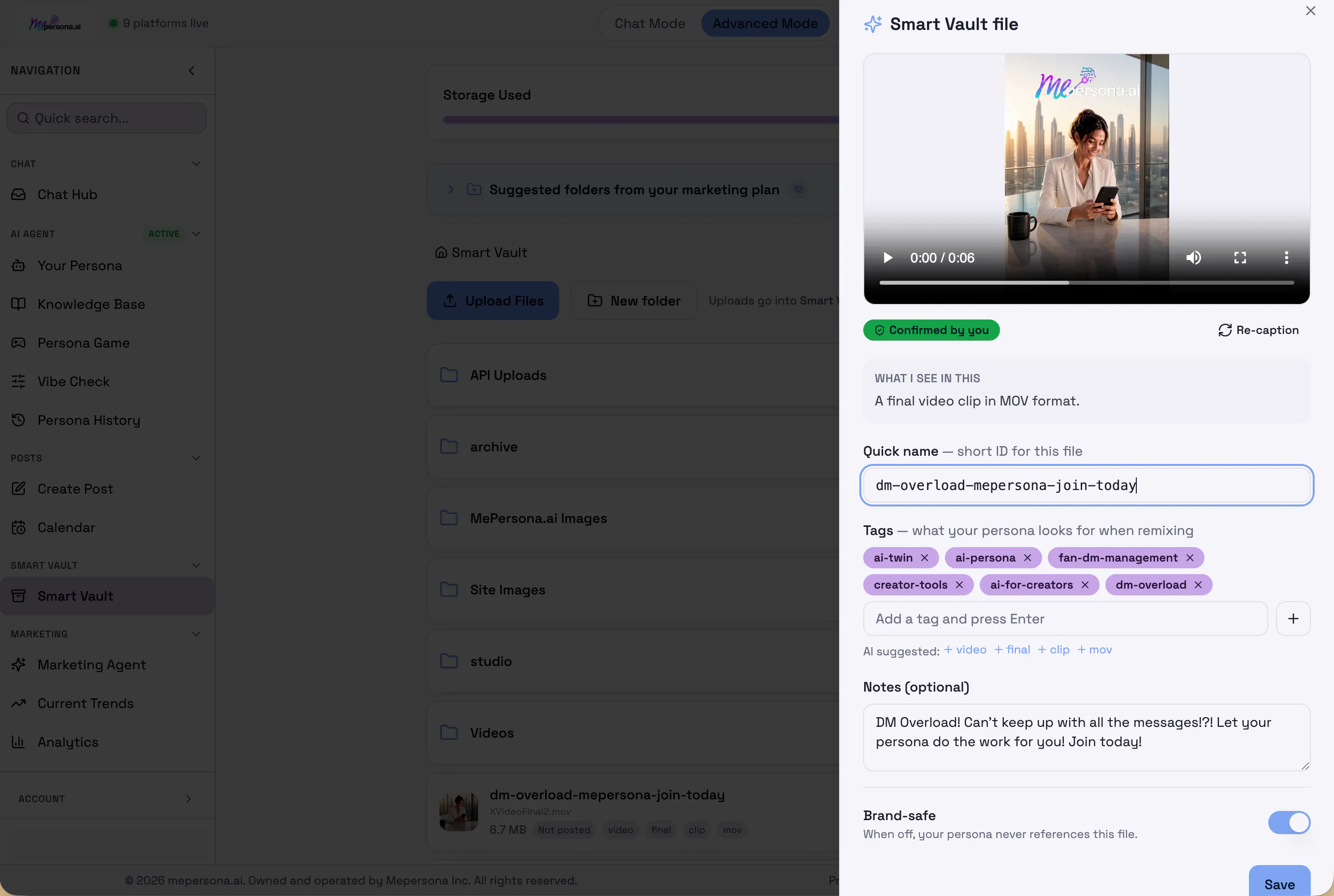This screenshot has width=1334, height=896.
Task: Open the Site Images folder
Action: 633,590
